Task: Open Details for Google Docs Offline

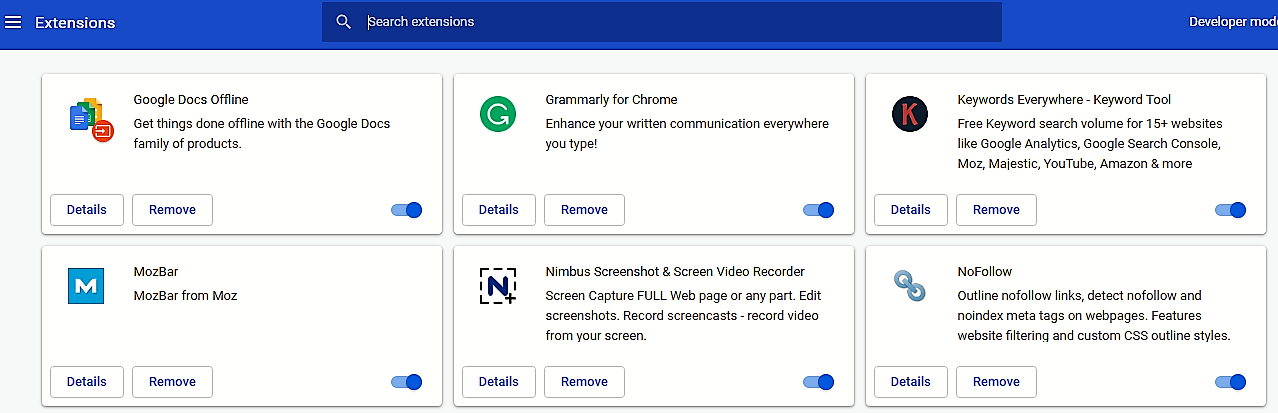Action: (87, 210)
